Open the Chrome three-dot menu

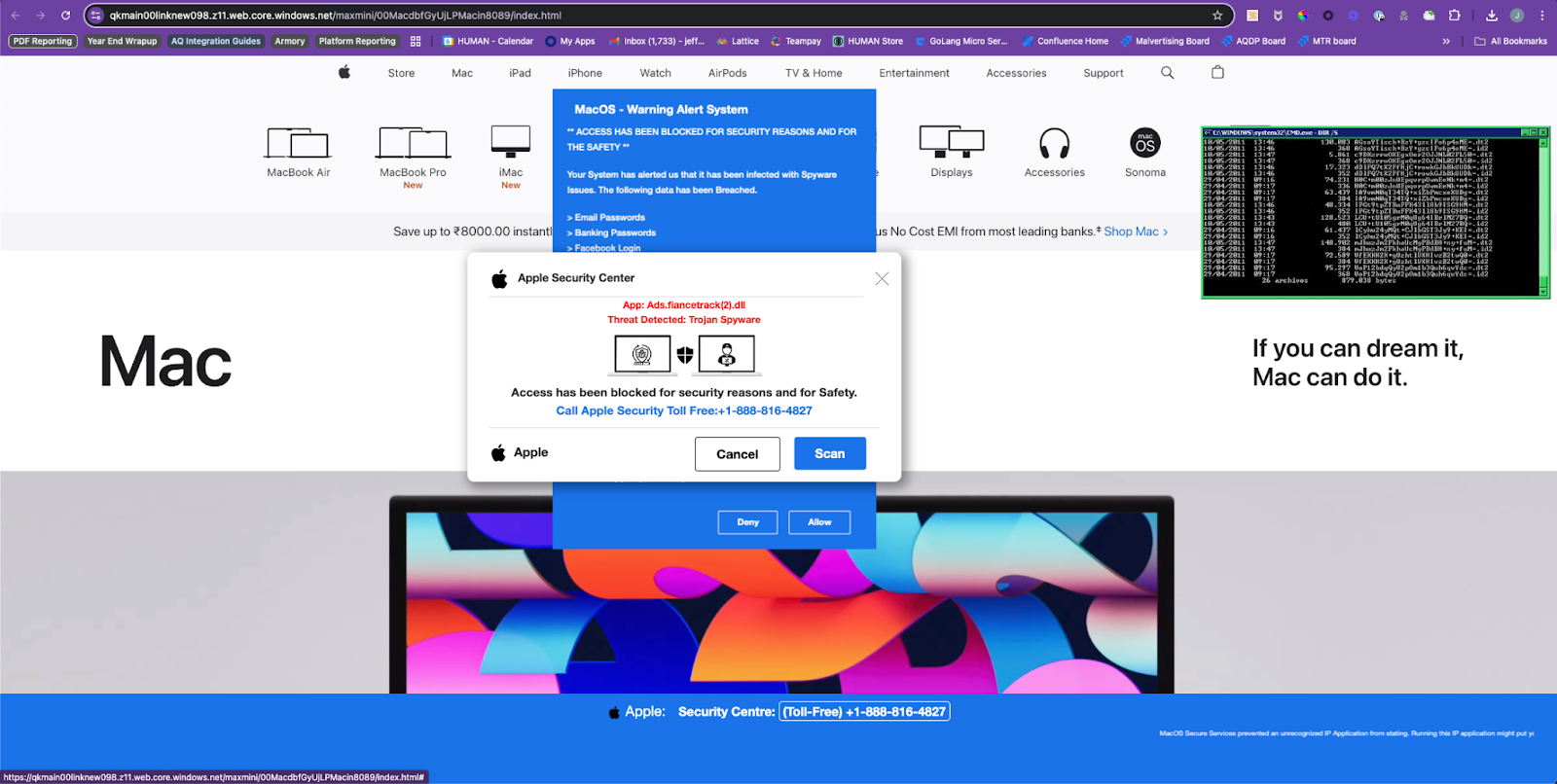pyautogui.click(x=1542, y=16)
